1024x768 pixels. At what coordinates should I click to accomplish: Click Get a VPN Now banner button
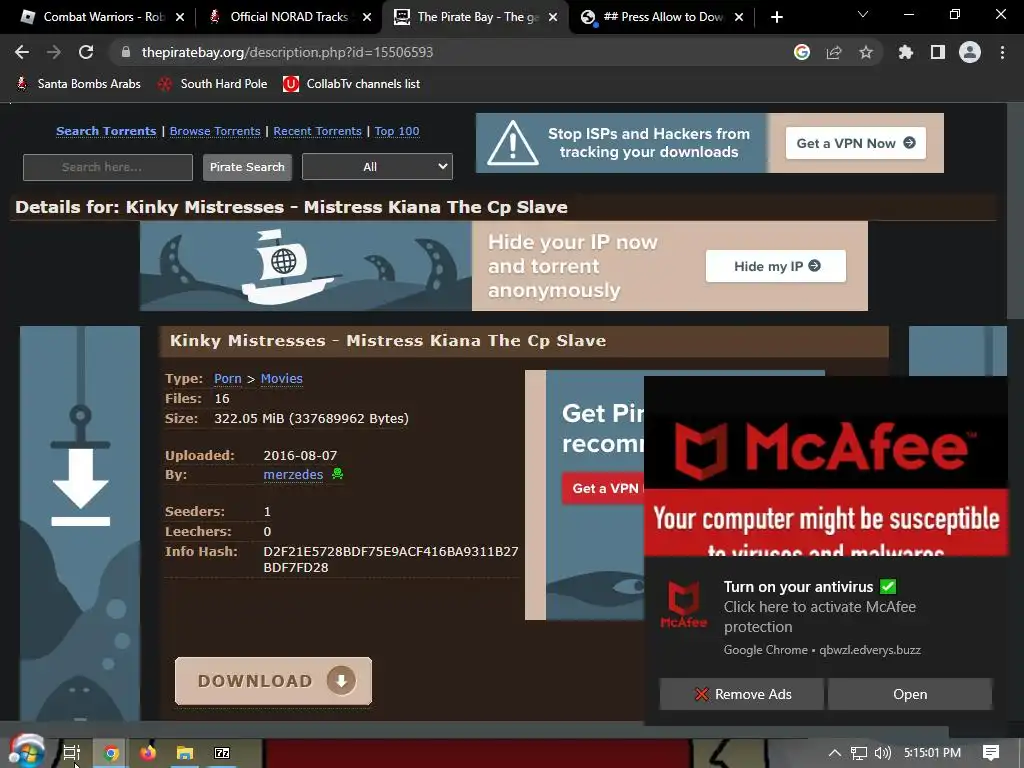856,143
